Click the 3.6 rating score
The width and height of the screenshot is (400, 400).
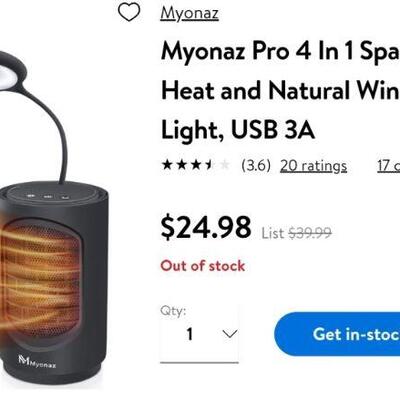pyautogui.click(x=256, y=166)
